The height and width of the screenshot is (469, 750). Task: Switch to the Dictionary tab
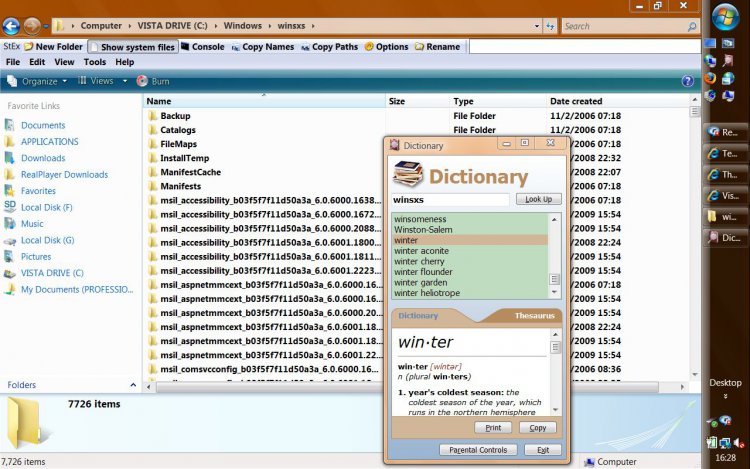click(x=418, y=316)
